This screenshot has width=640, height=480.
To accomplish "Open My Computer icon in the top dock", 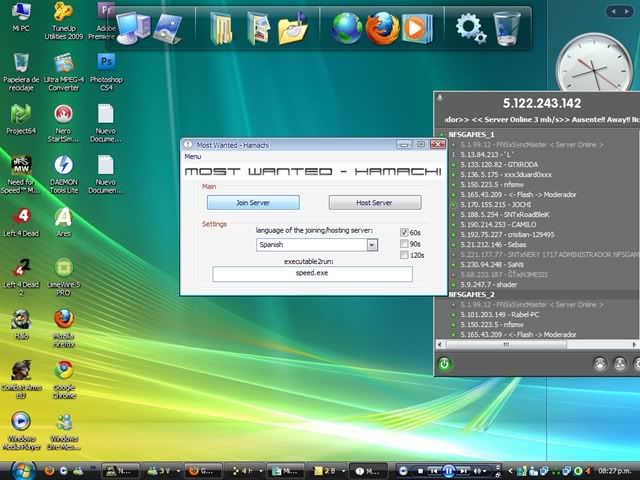I will 133,28.
